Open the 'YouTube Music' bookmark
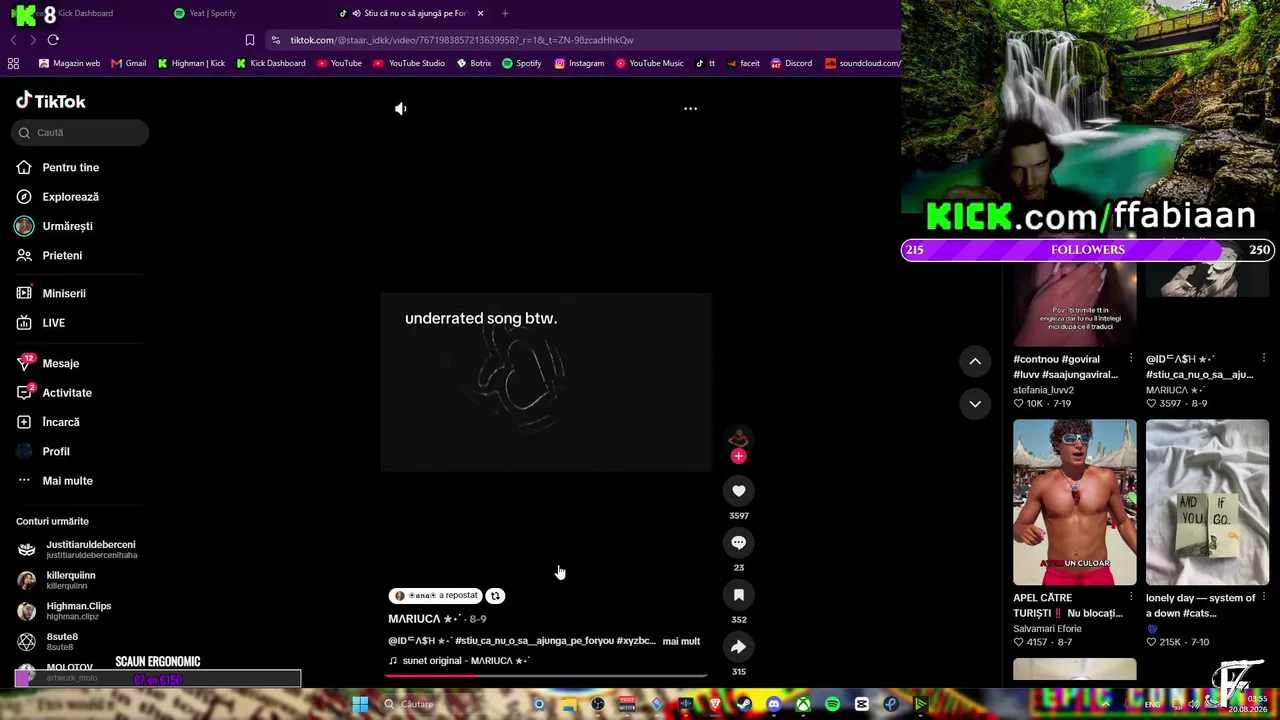The image size is (1280, 720). [650, 63]
